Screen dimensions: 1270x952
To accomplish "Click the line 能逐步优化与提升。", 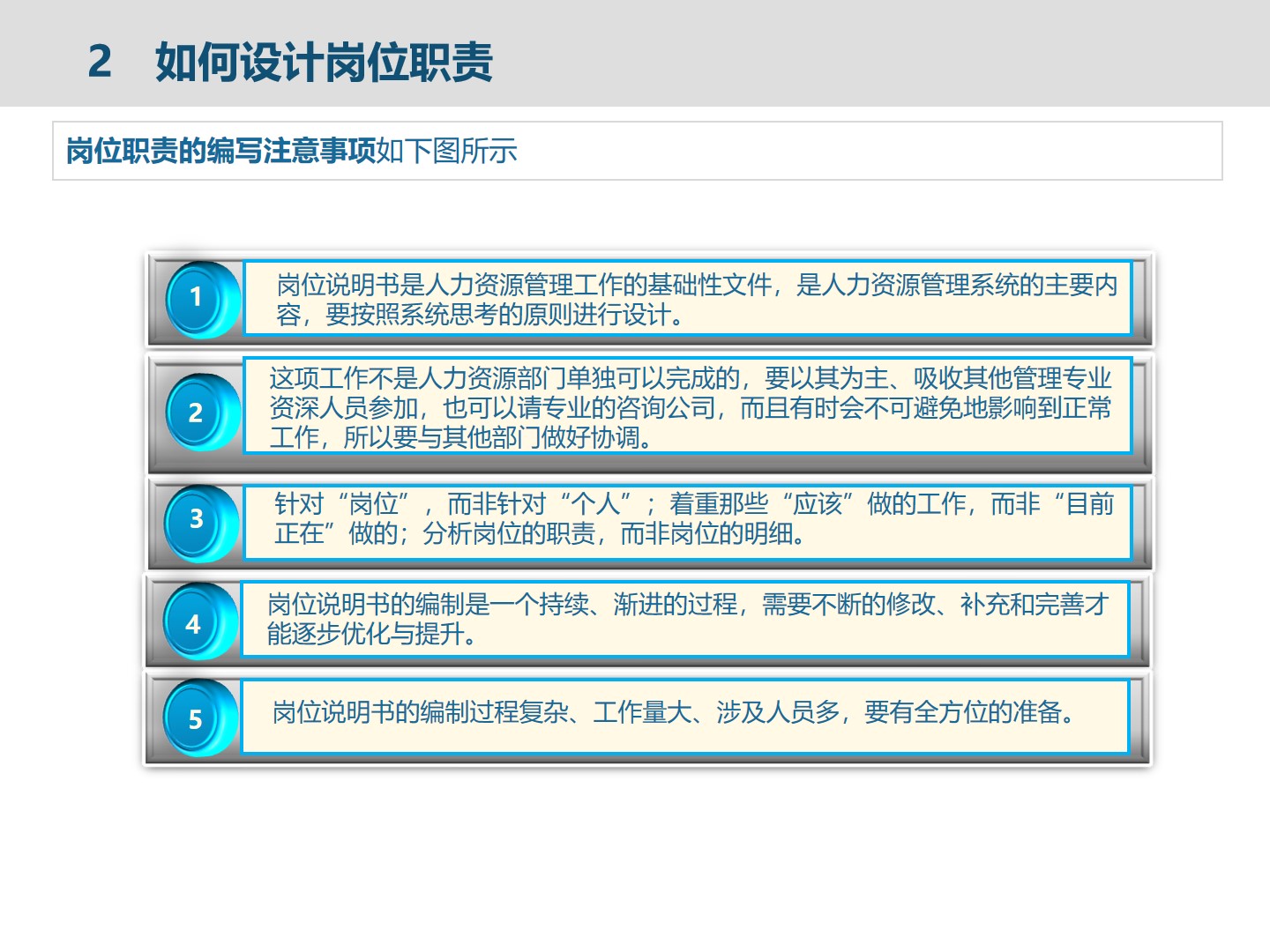I will click(372, 634).
